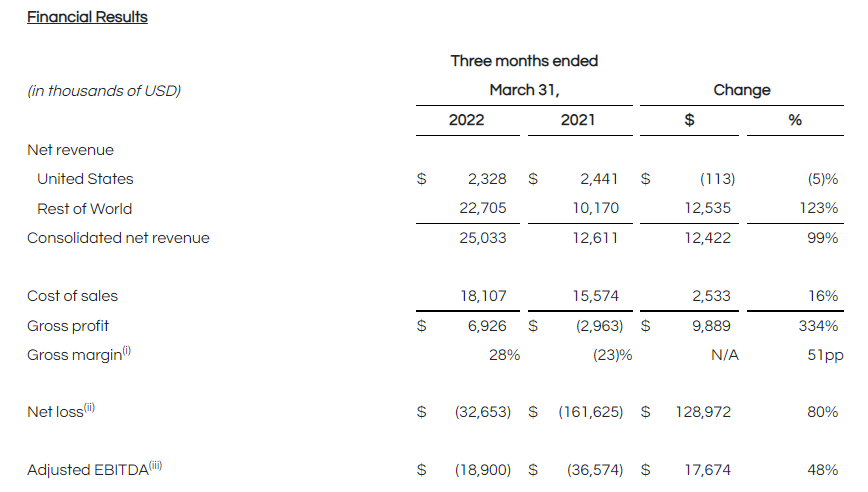The height and width of the screenshot is (492, 868).
Task: Select the 22,705 Rest of World value
Action: click(487, 209)
